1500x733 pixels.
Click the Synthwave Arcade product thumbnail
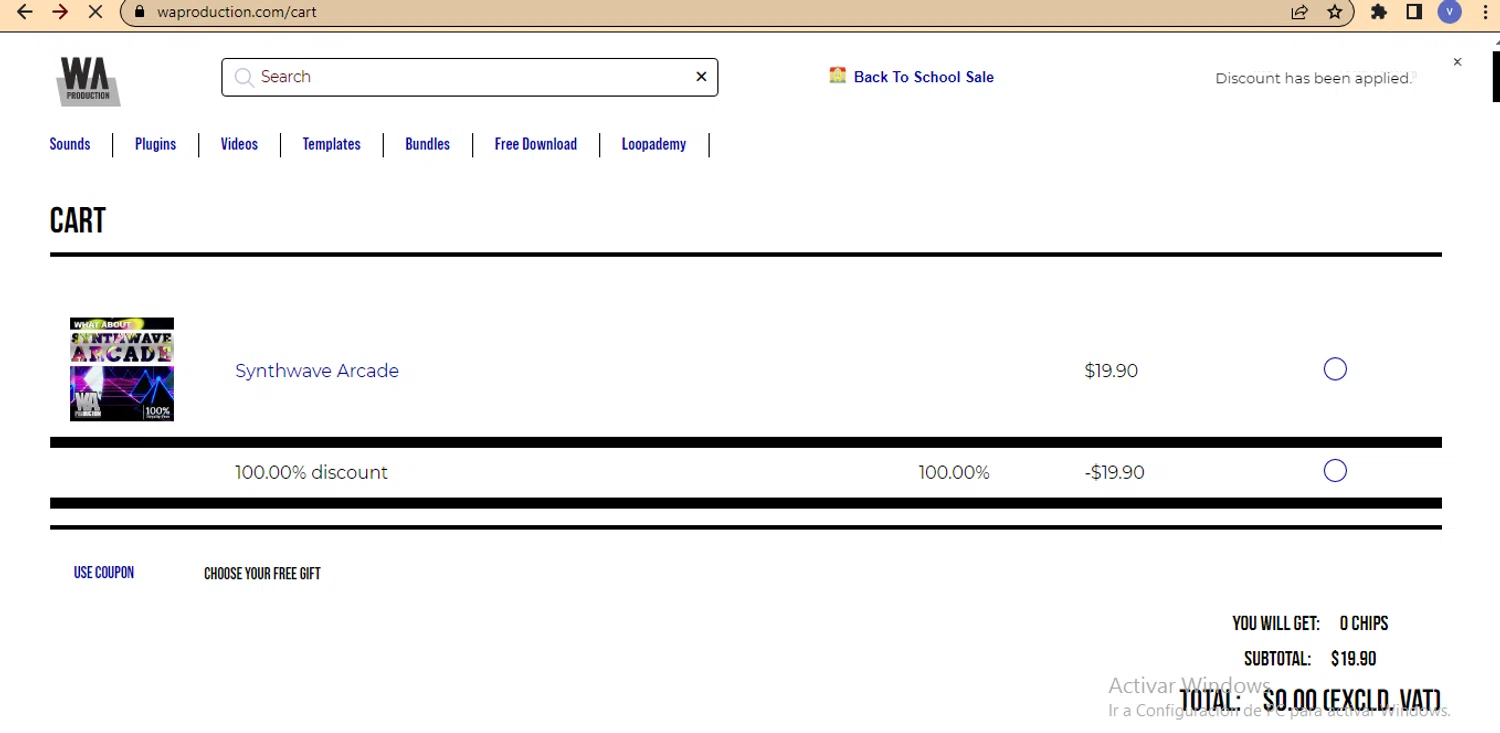click(x=122, y=369)
